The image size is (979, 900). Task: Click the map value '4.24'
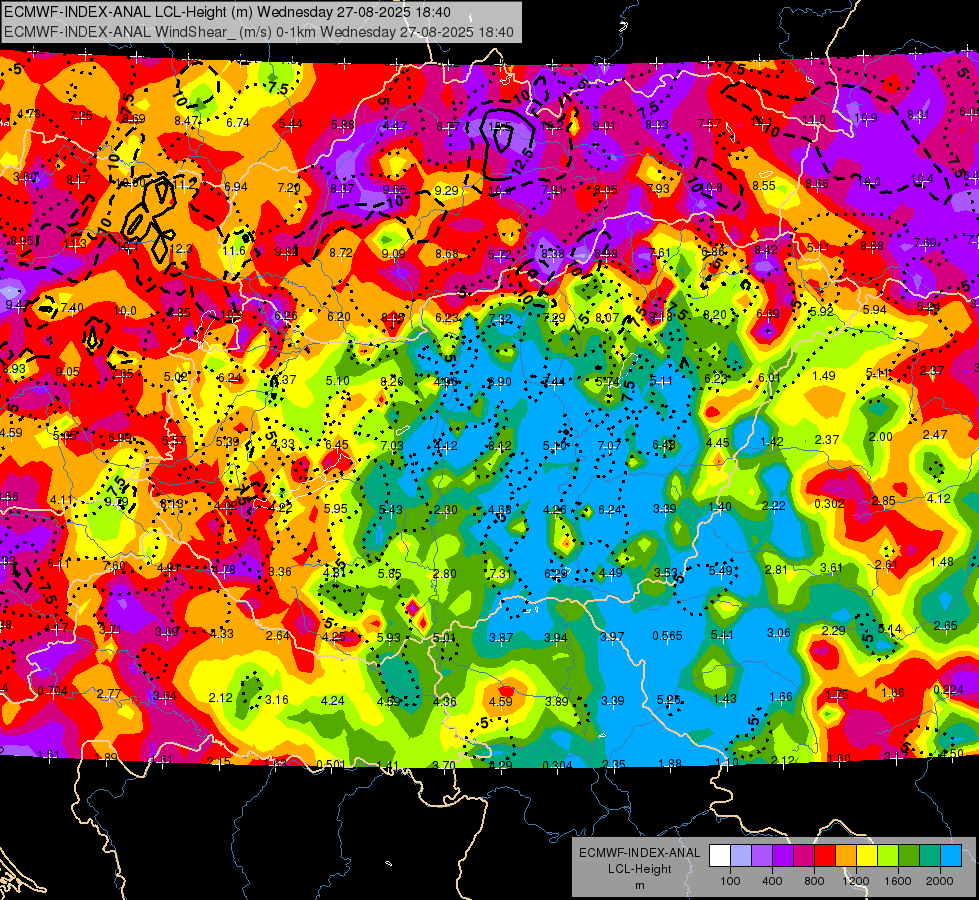332,701
